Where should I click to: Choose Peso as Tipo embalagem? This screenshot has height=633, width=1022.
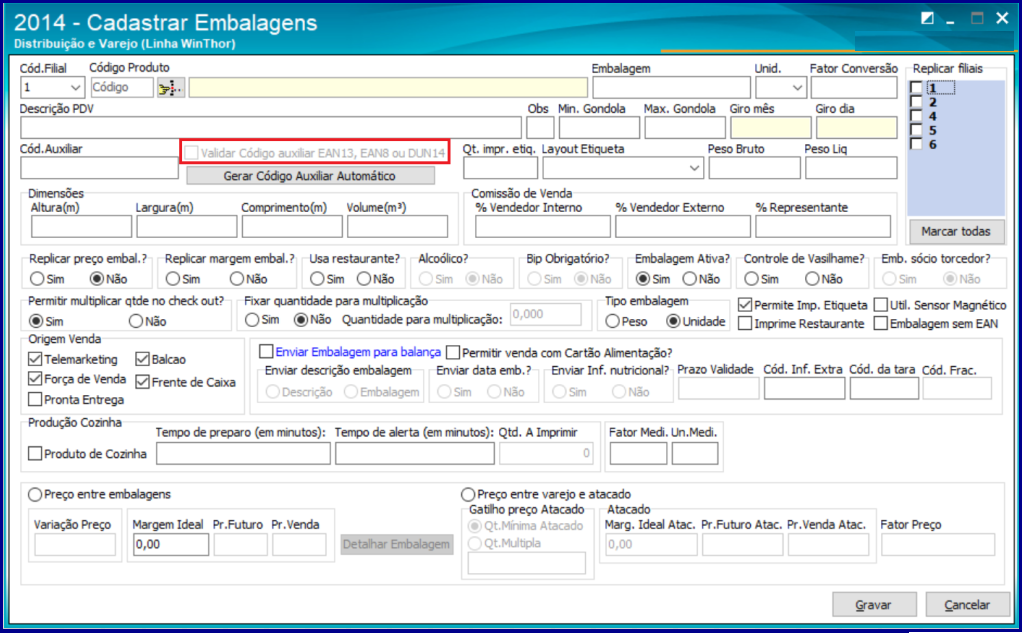tap(612, 321)
